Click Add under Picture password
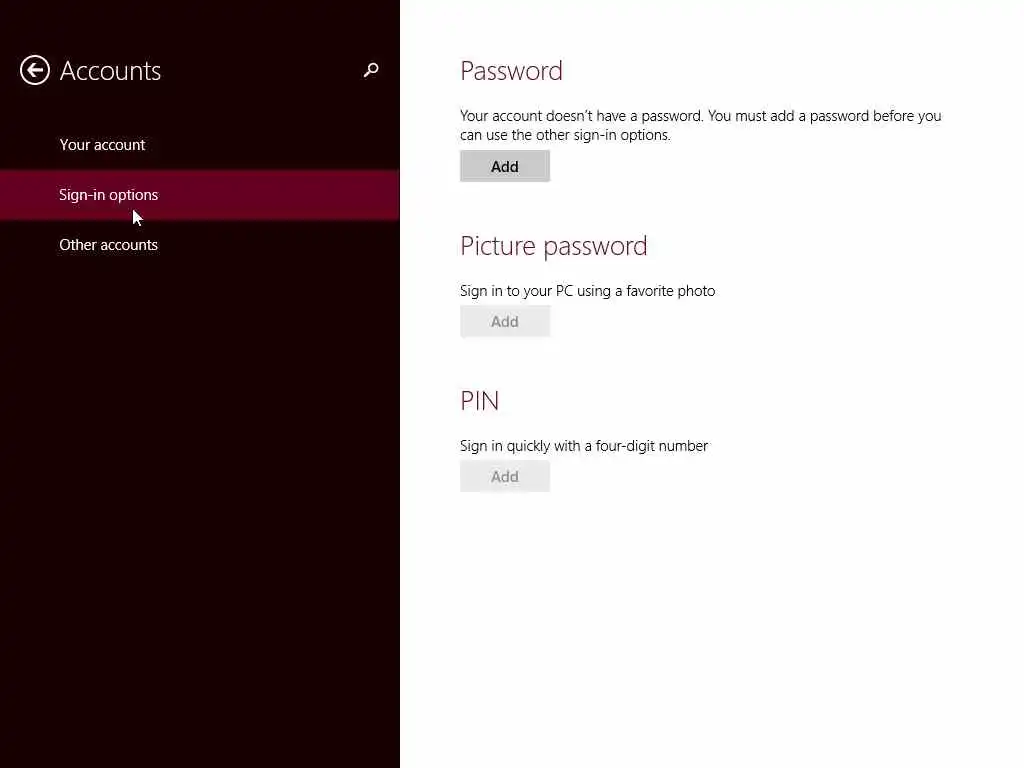1024x768 pixels. coord(505,321)
